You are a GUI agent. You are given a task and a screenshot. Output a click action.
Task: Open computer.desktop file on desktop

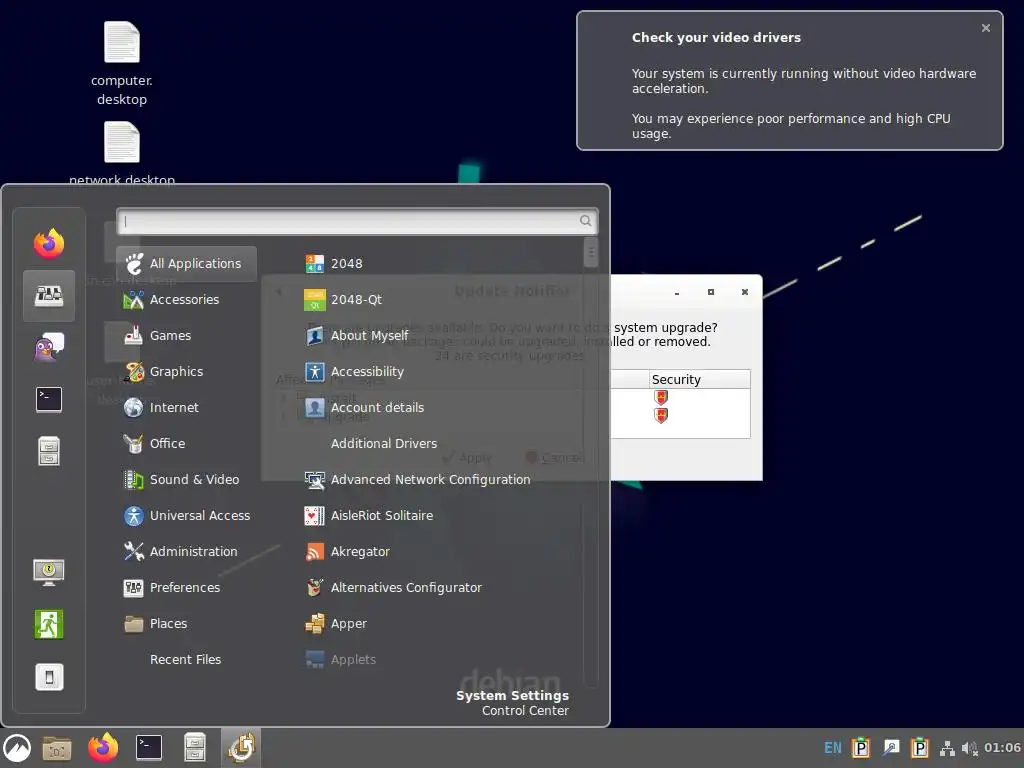pos(121,63)
